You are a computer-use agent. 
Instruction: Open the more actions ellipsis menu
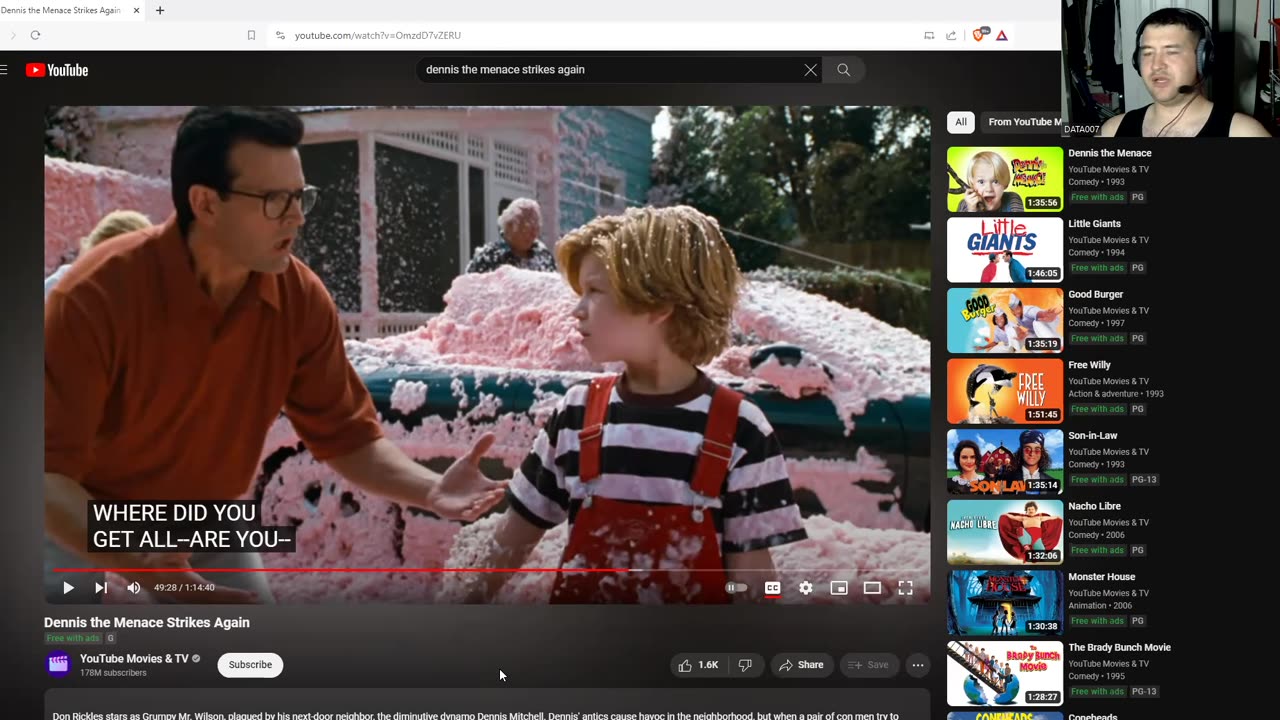click(918, 665)
